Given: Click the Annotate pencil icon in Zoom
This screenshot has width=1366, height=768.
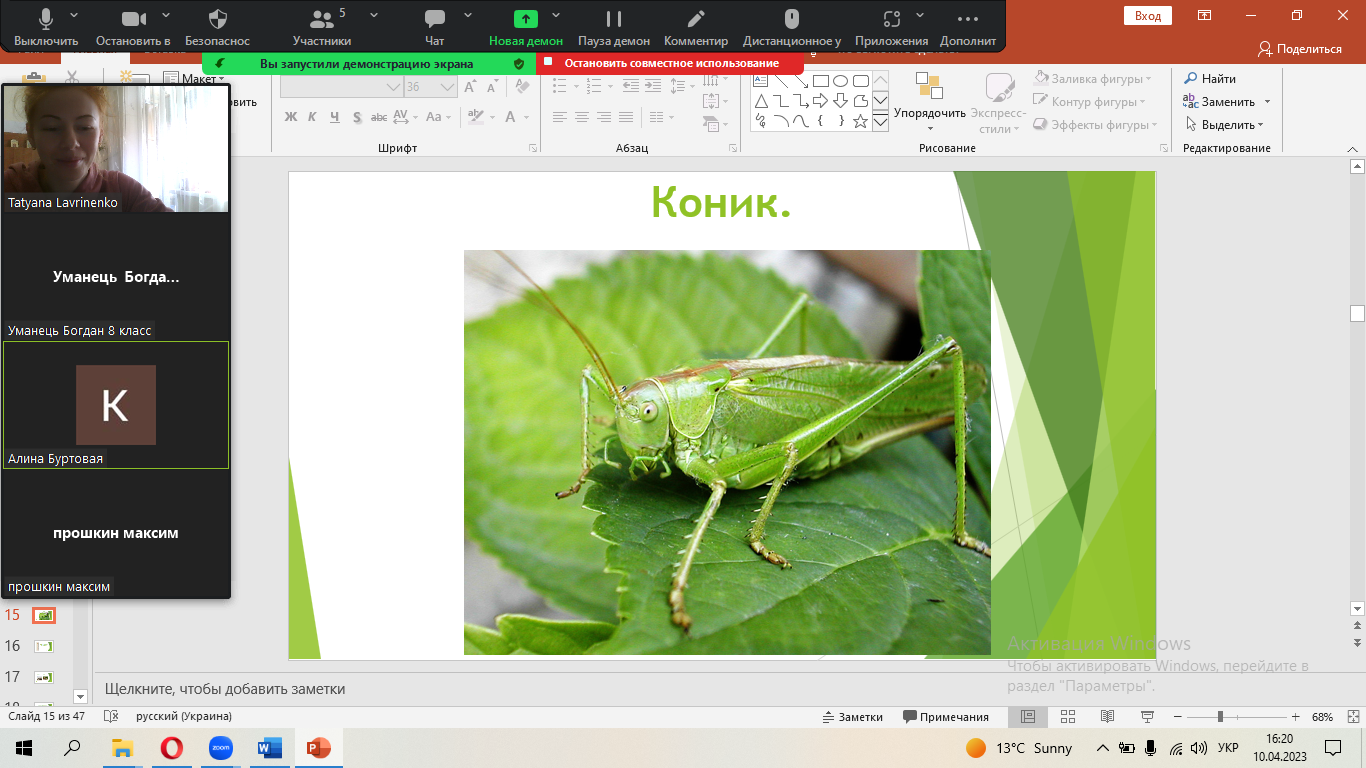Looking at the screenshot, I should (696, 20).
